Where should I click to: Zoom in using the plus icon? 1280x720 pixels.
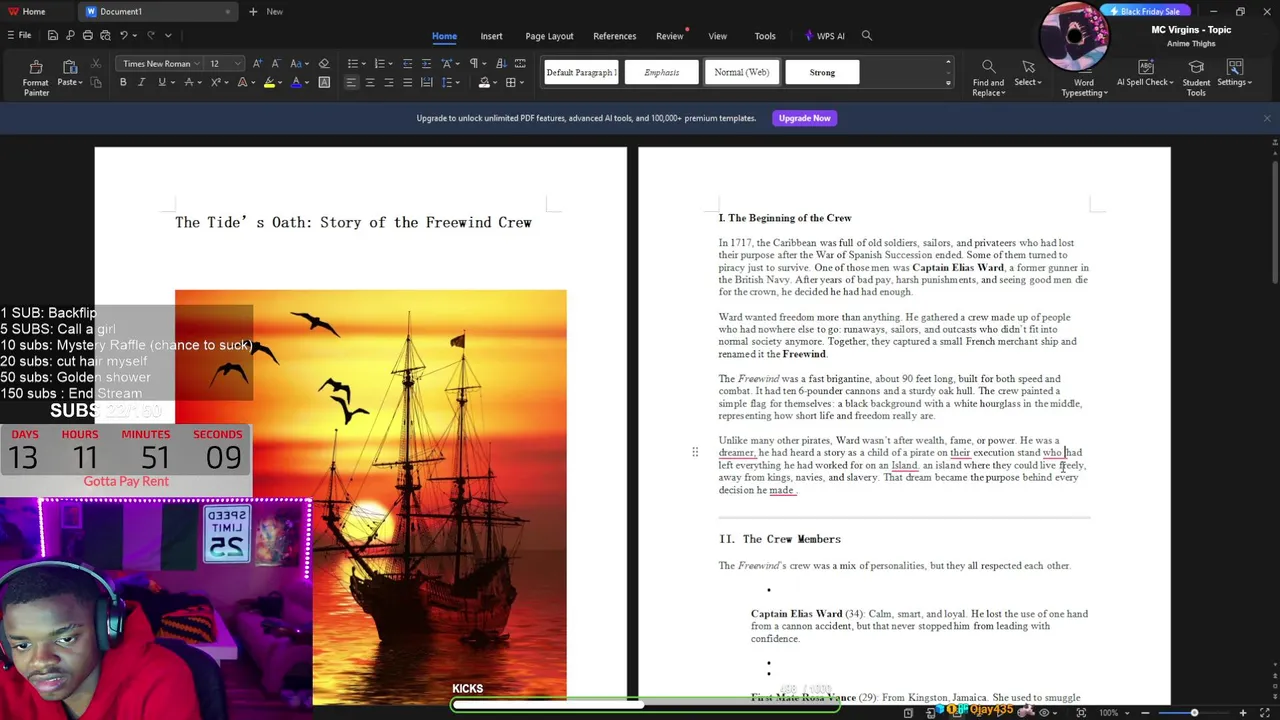pos(1243,713)
